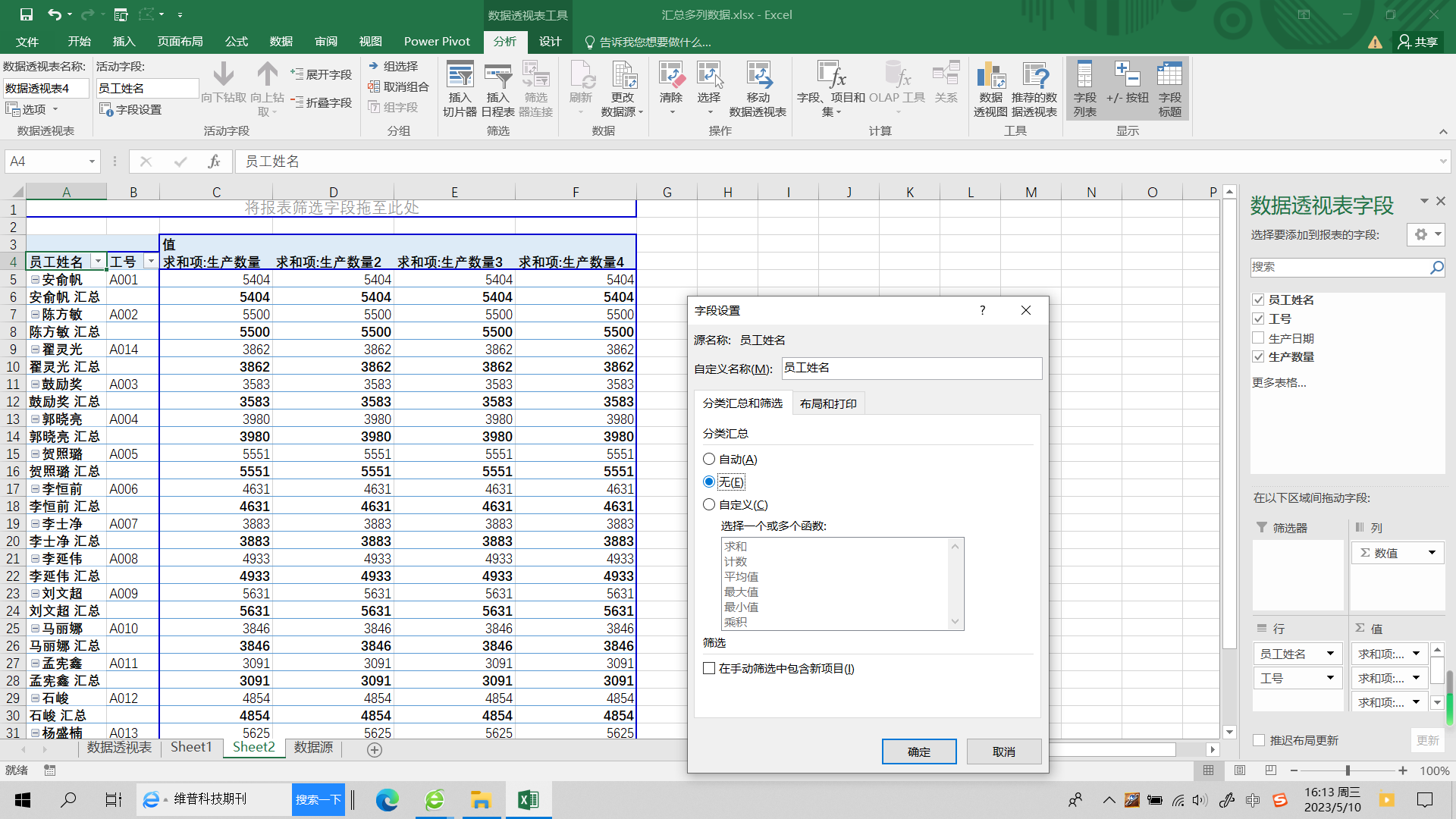Click Windows Start button
This screenshot has height=819, width=1456.
tap(23, 799)
